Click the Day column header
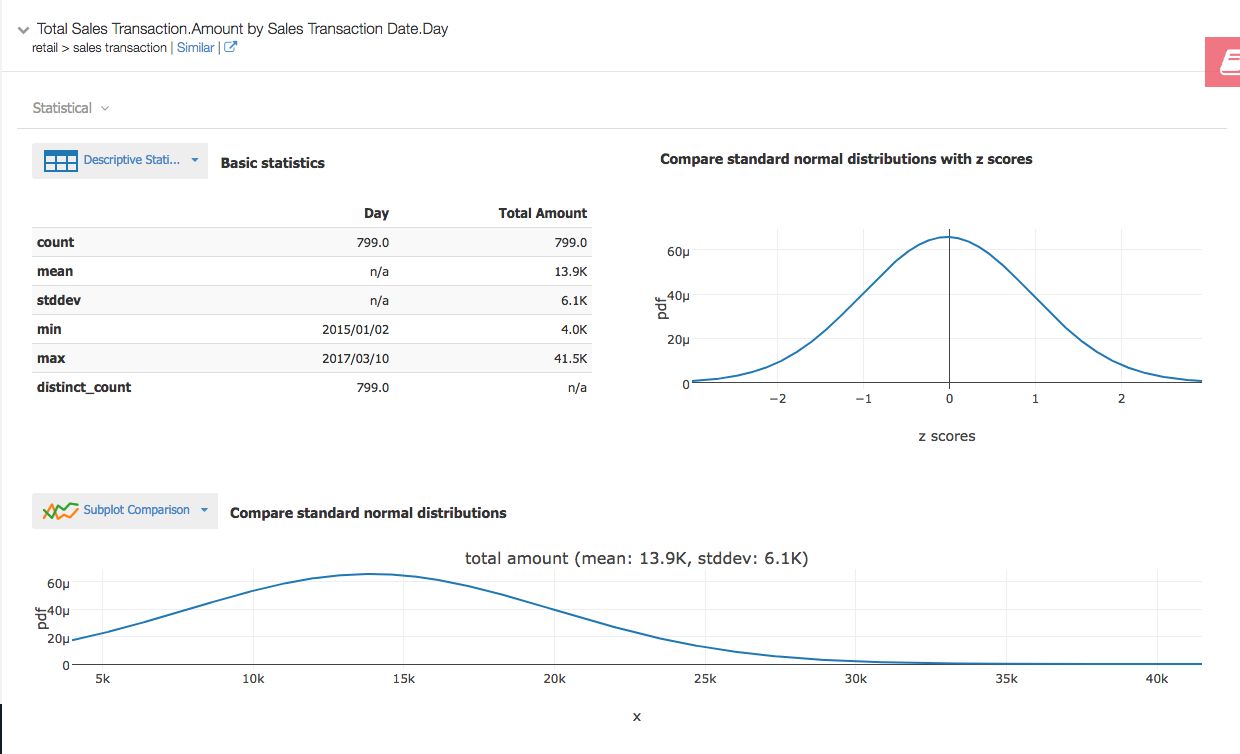 (376, 213)
